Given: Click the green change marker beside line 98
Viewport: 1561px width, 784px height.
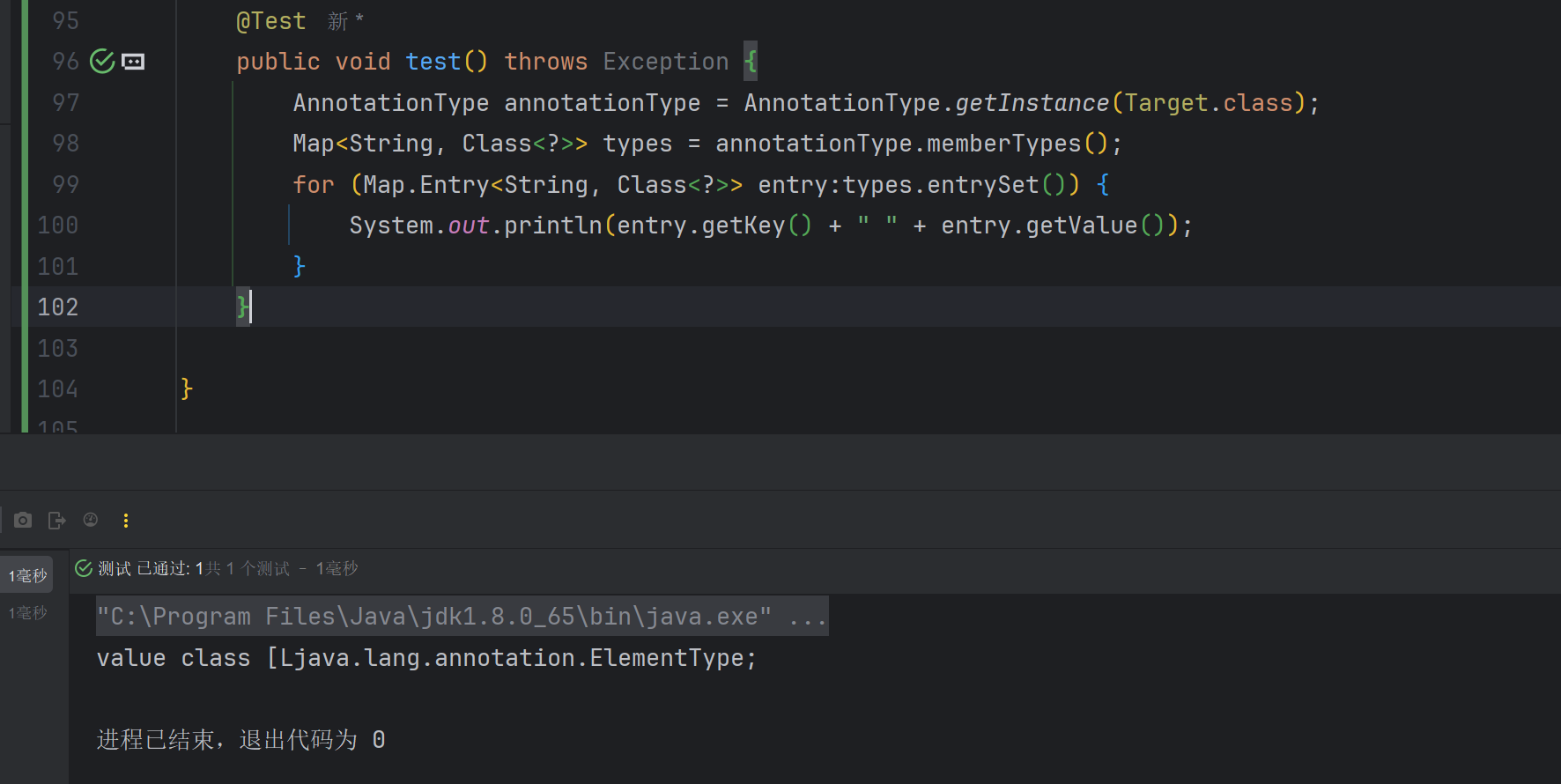Looking at the screenshot, I should [24, 144].
